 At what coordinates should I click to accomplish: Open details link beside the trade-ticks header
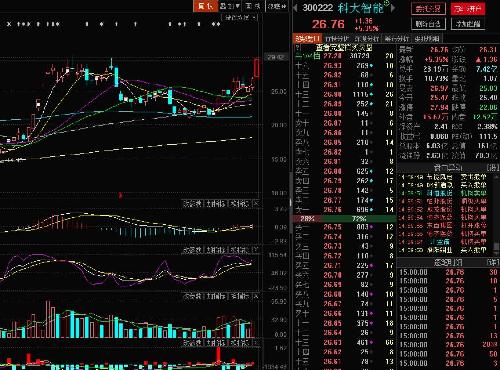[492, 262]
